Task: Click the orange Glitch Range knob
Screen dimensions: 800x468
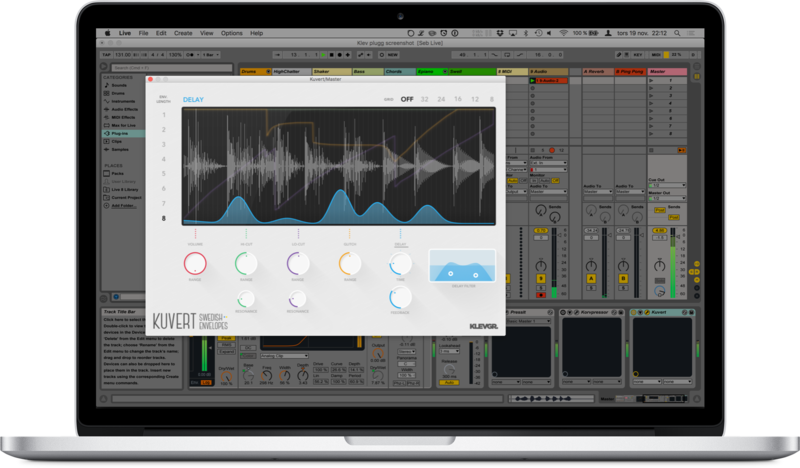Action: [349, 263]
